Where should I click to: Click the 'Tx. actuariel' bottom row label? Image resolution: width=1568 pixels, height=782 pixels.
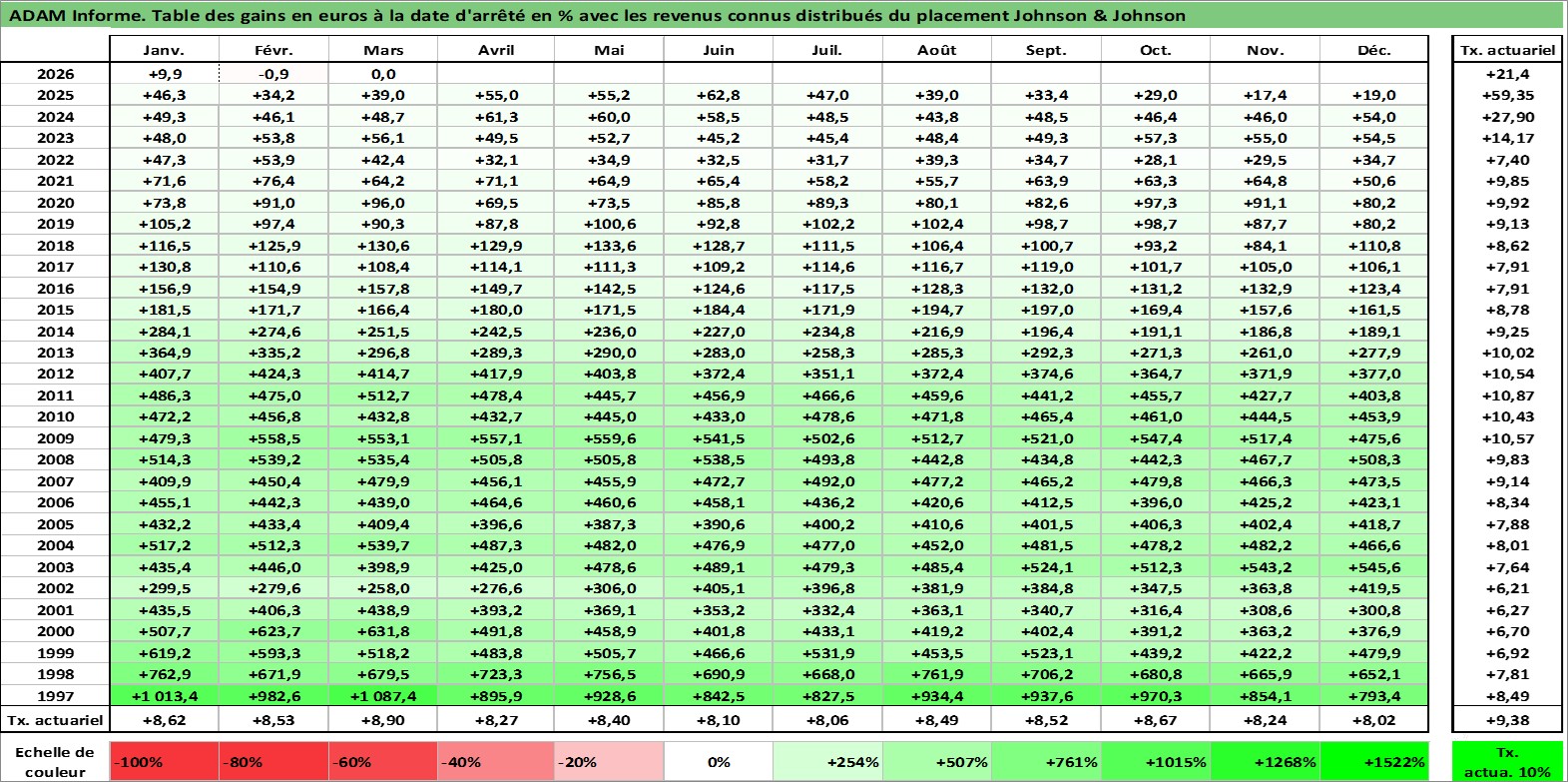tap(56, 720)
